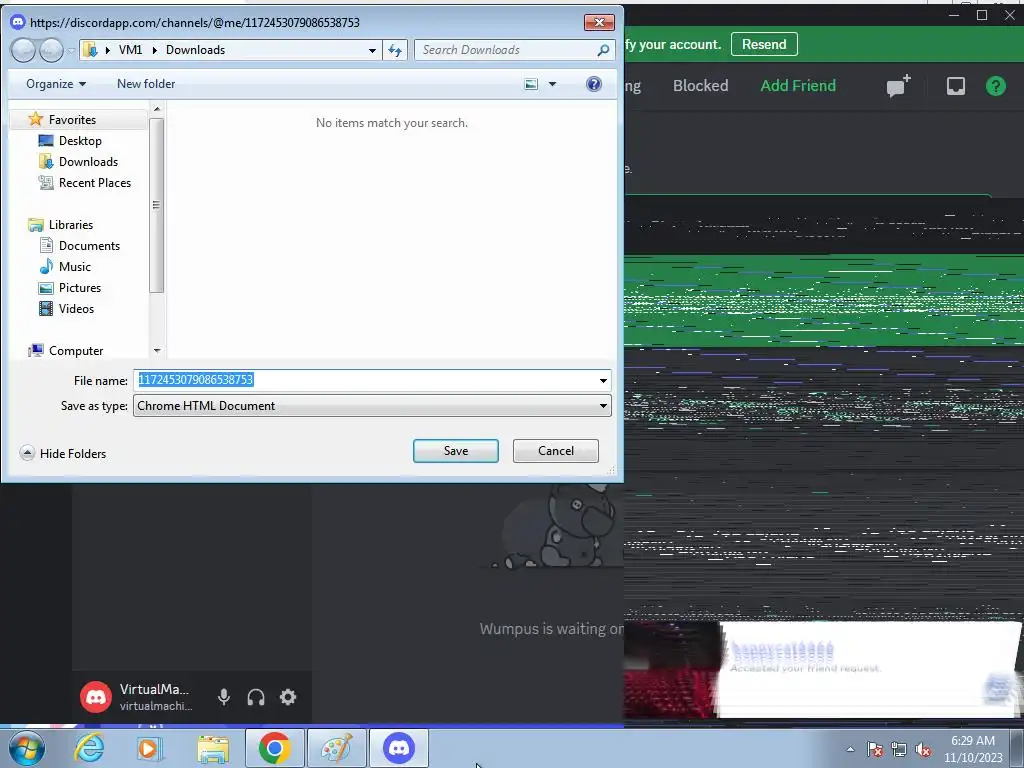This screenshot has width=1024, height=768.
Task: Select VM1 in the address breadcrumb
Action: [x=130, y=50]
